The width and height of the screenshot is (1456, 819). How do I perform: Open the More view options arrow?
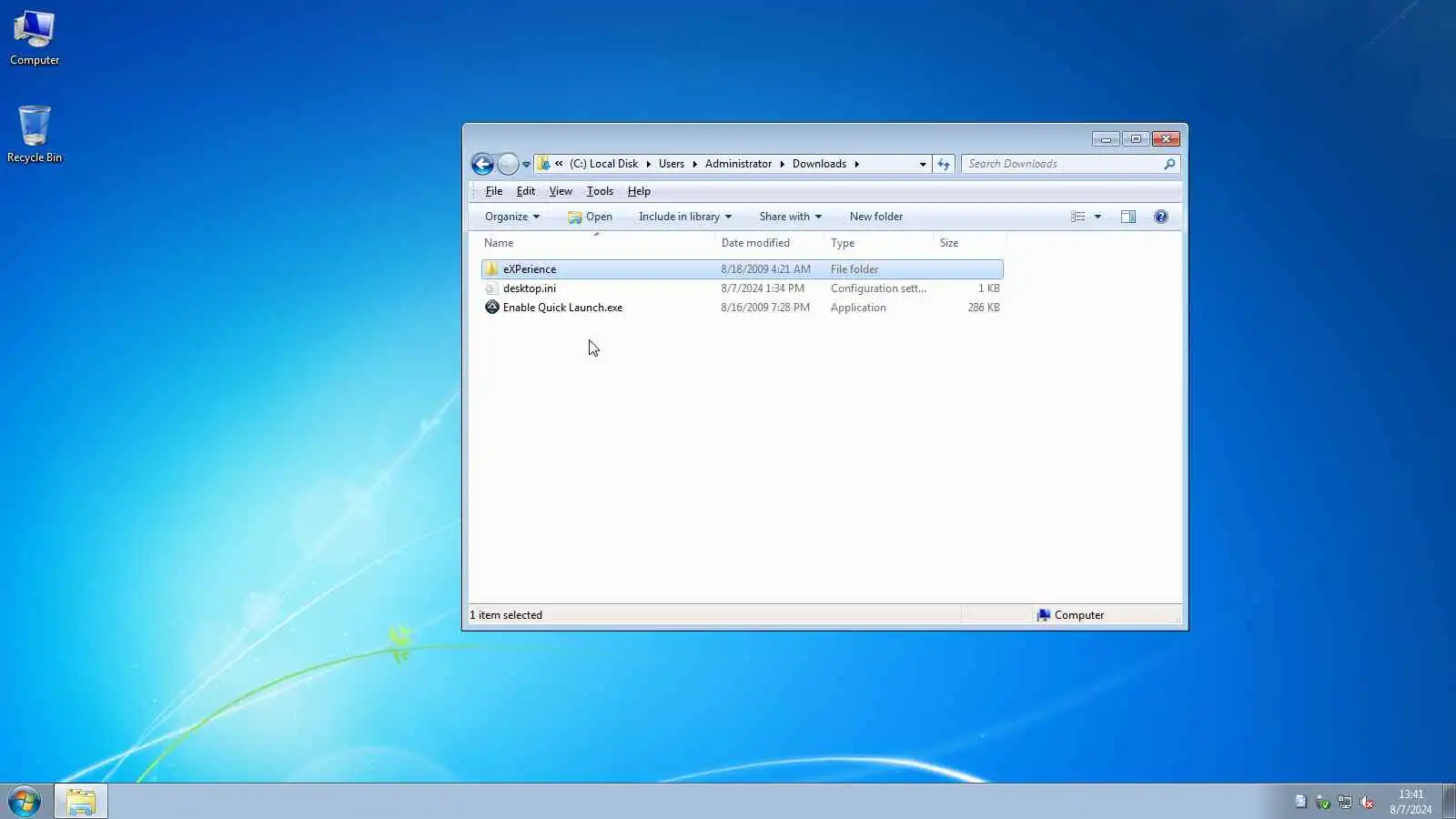pyautogui.click(x=1097, y=217)
